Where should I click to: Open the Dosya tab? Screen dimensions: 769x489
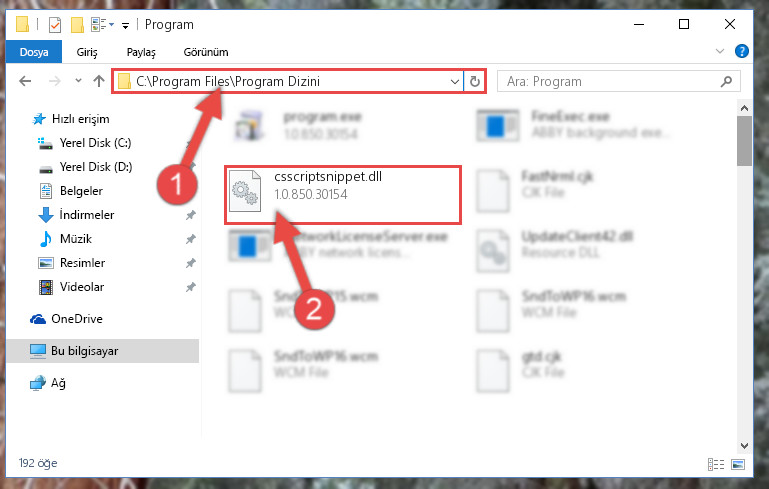34,52
